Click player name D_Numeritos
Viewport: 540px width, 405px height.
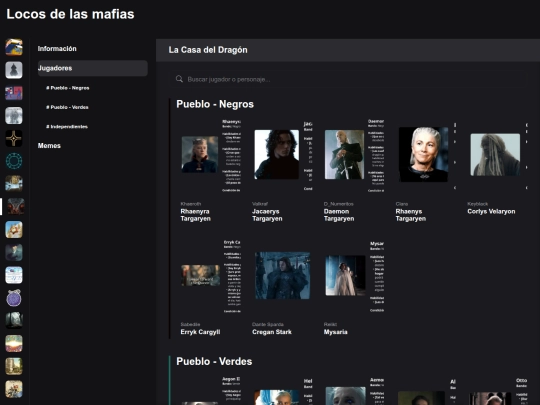(339, 204)
